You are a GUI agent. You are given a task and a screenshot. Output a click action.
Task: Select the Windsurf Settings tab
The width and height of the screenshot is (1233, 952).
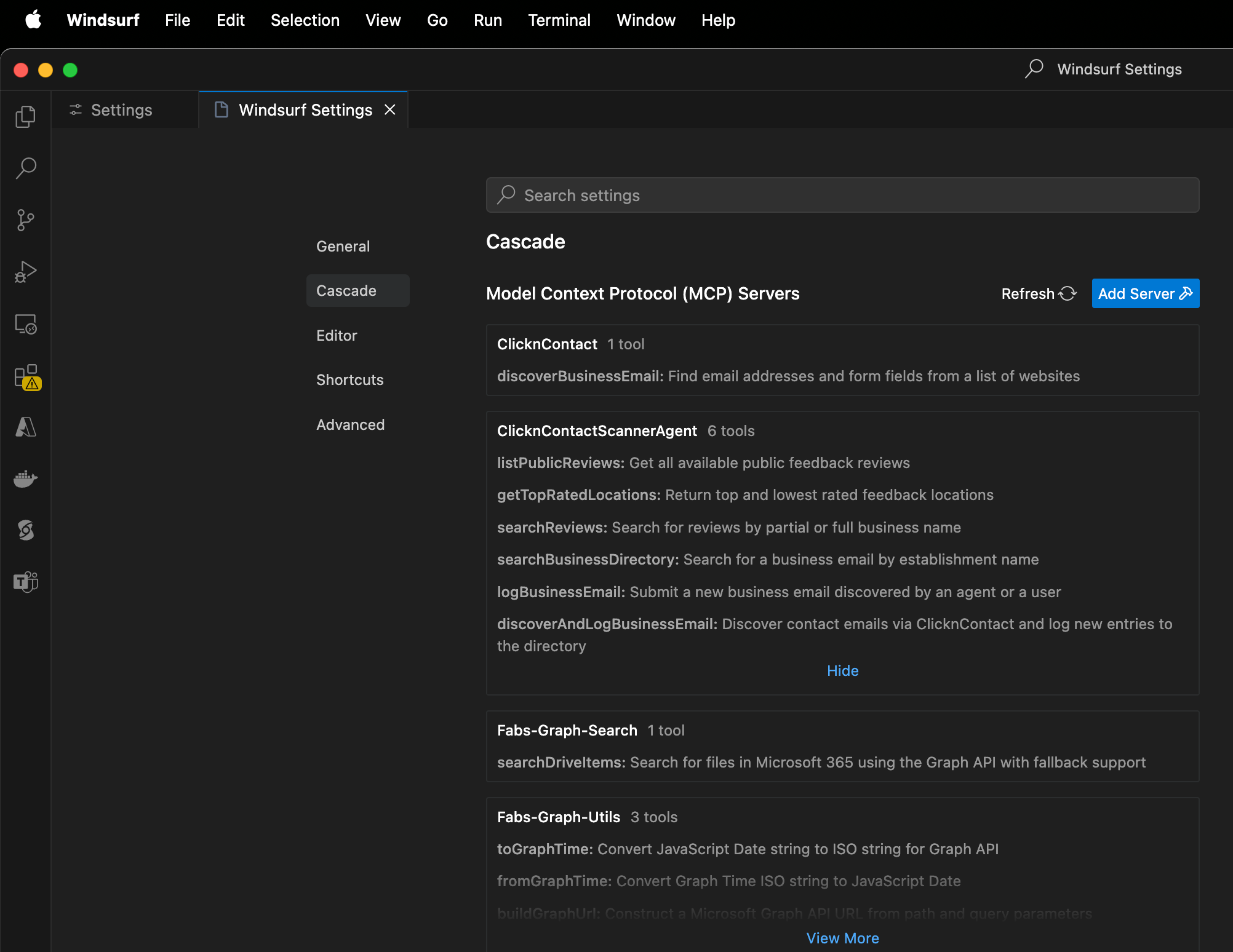pos(305,110)
